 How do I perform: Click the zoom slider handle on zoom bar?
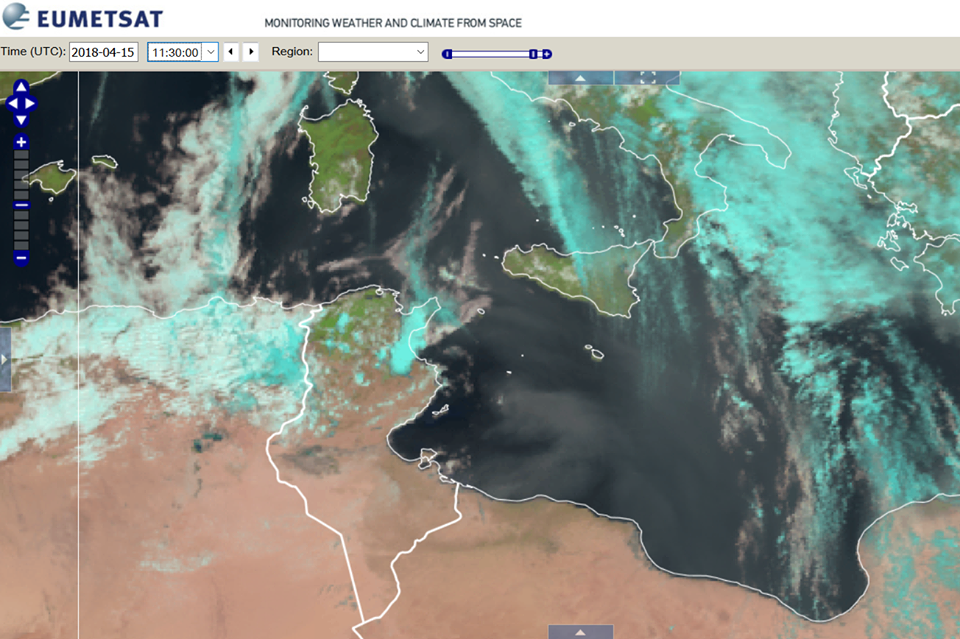point(21,205)
